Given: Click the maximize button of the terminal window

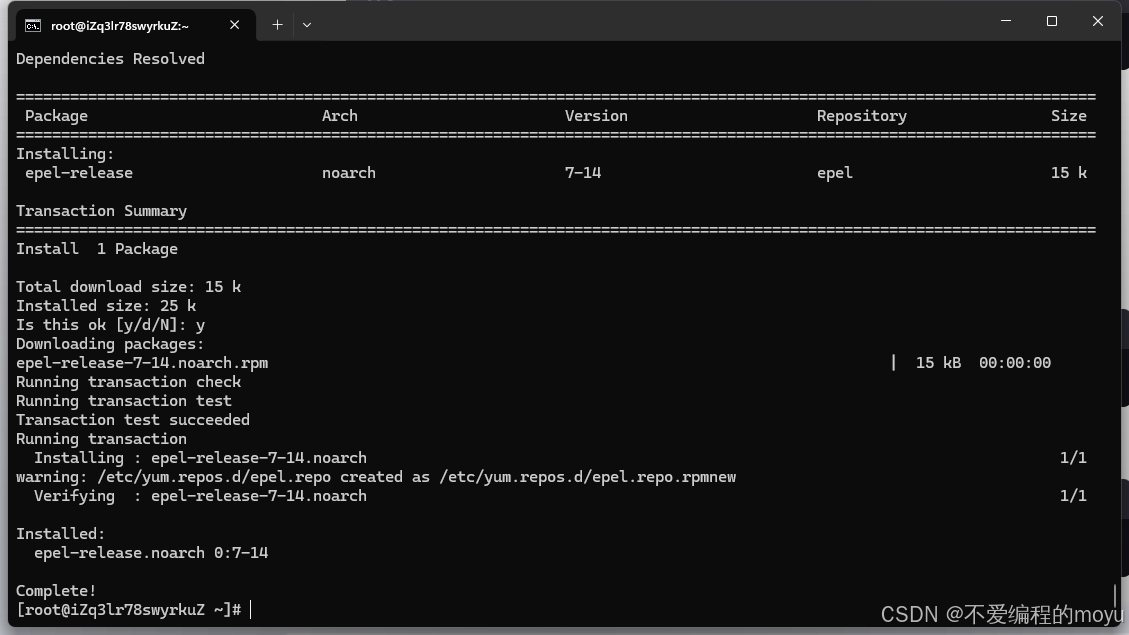Looking at the screenshot, I should tap(1051, 21).
